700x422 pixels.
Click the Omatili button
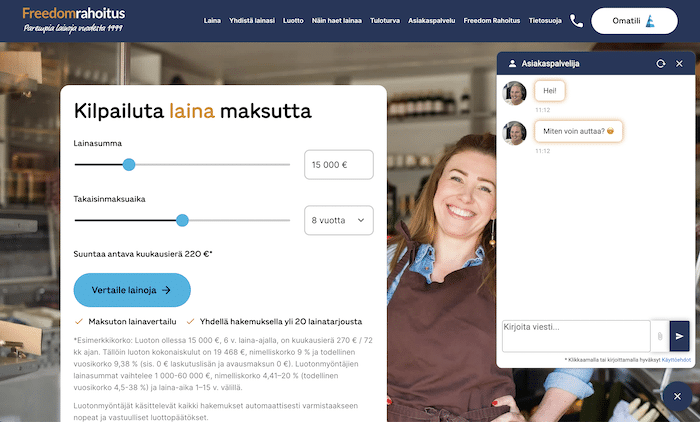click(634, 21)
